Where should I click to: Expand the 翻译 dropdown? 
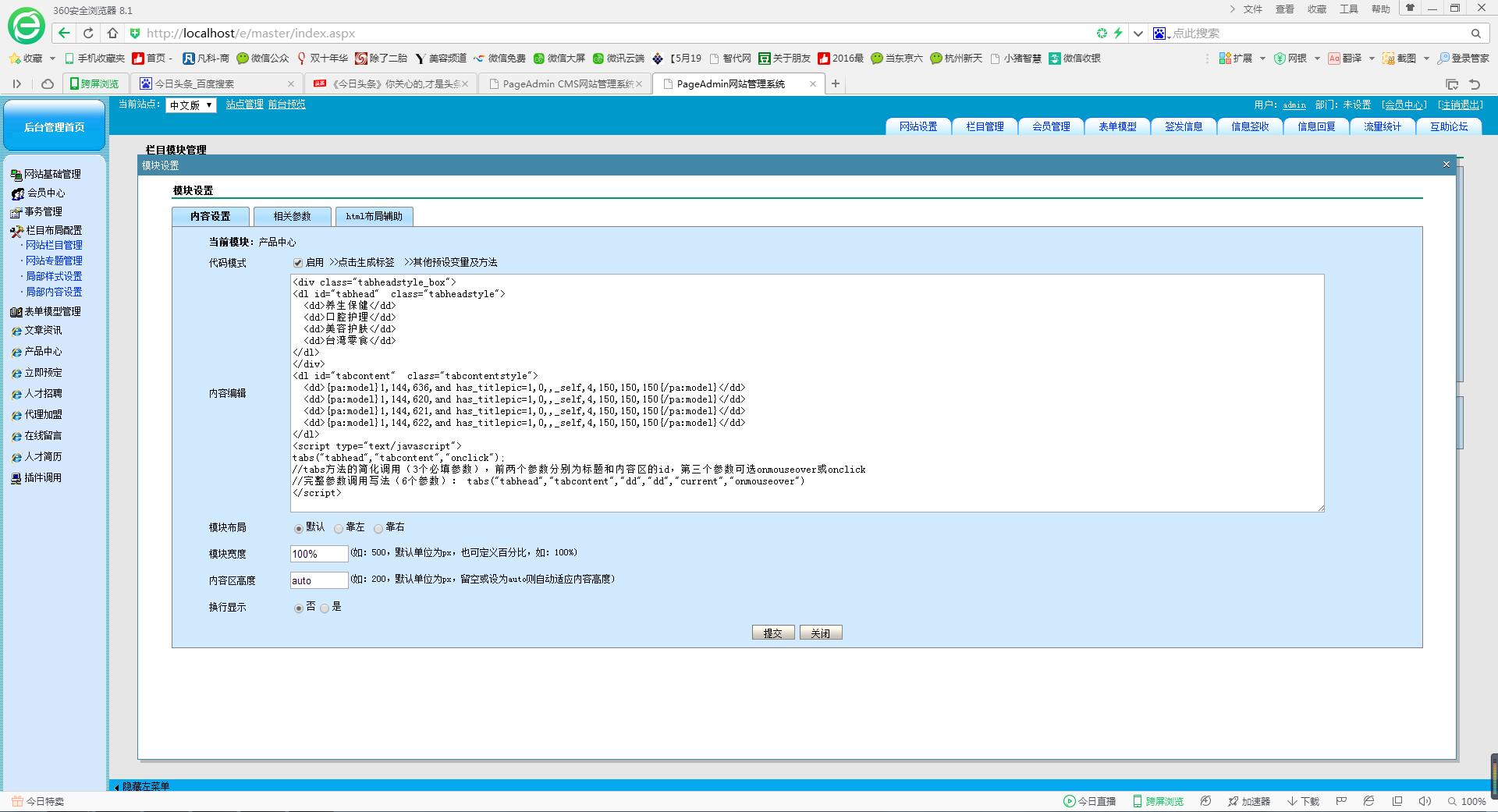click(x=1372, y=58)
